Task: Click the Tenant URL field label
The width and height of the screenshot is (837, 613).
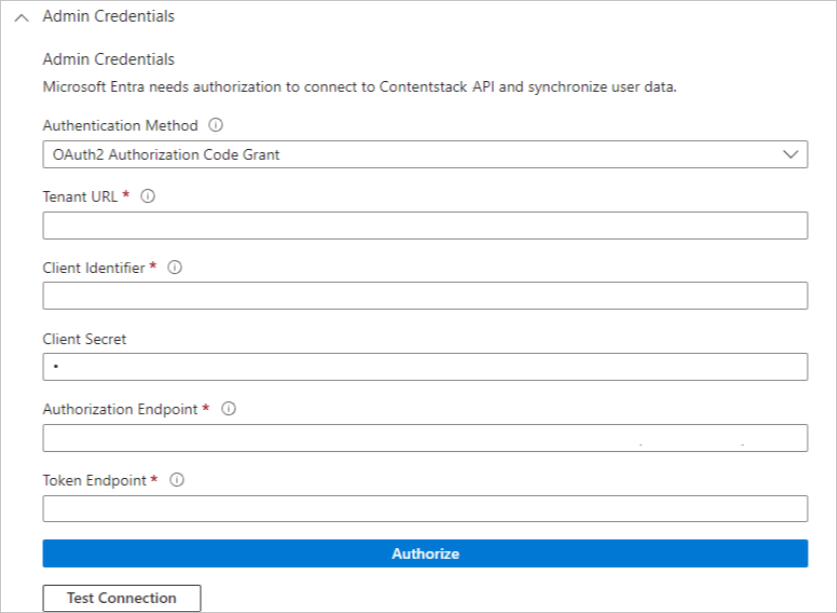Action: [81, 196]
